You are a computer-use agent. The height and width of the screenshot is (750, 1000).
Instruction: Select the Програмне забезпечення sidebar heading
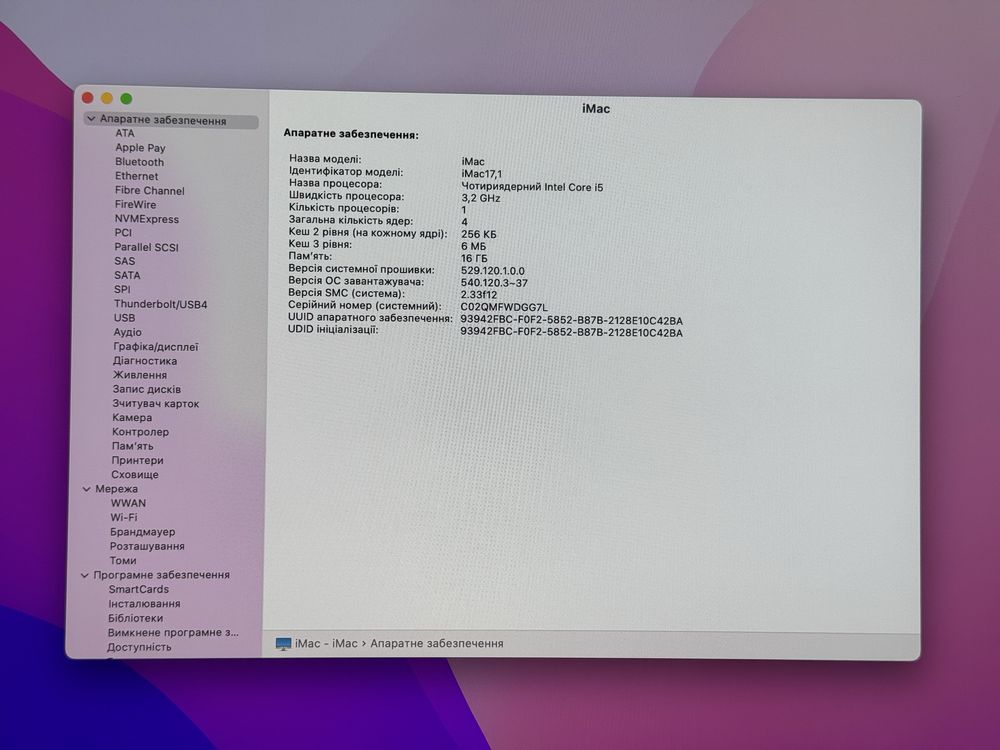(161, 575)
